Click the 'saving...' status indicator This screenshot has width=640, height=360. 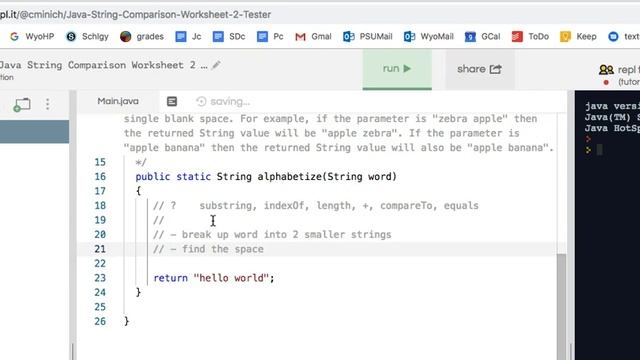tap(223, 102)
